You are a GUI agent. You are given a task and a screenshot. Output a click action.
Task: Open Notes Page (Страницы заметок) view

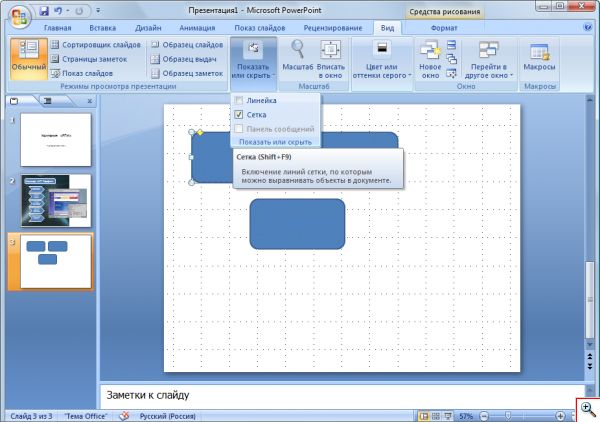pos(89,59)
